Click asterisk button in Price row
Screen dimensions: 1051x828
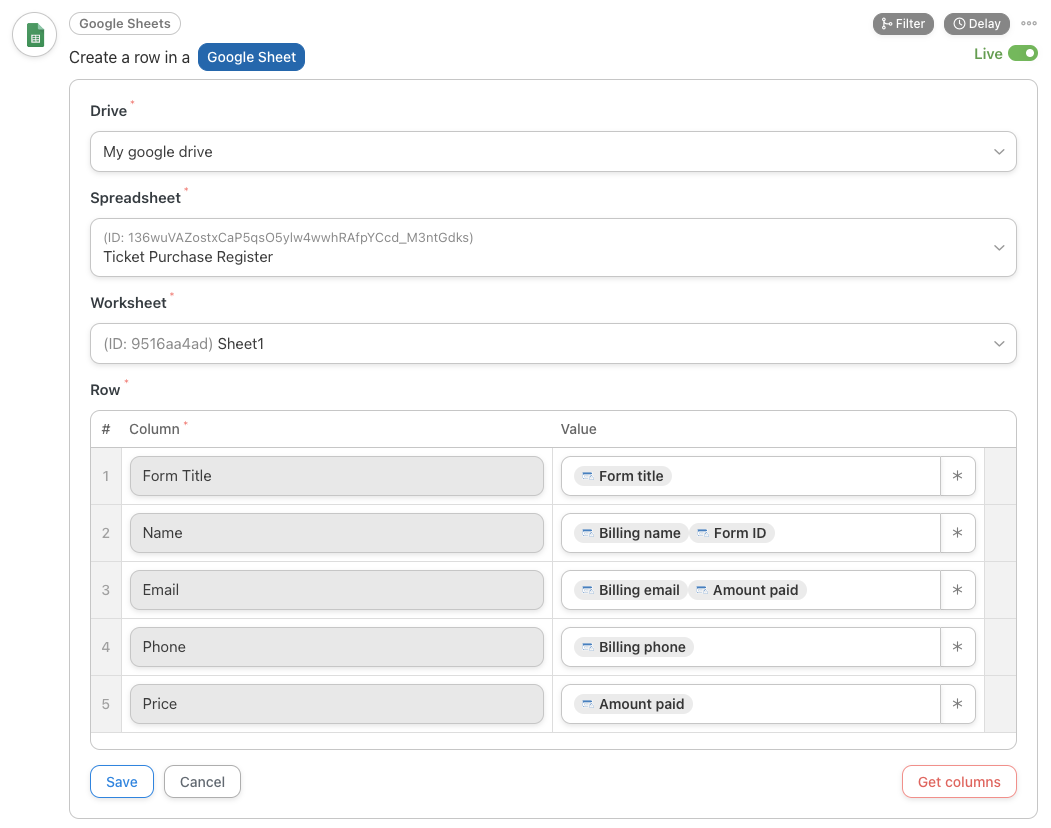pos(957,704)
